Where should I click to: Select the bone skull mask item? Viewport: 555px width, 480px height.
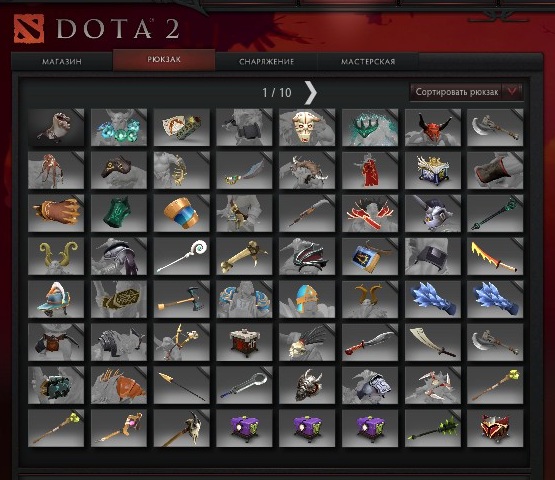click(307, 127)
